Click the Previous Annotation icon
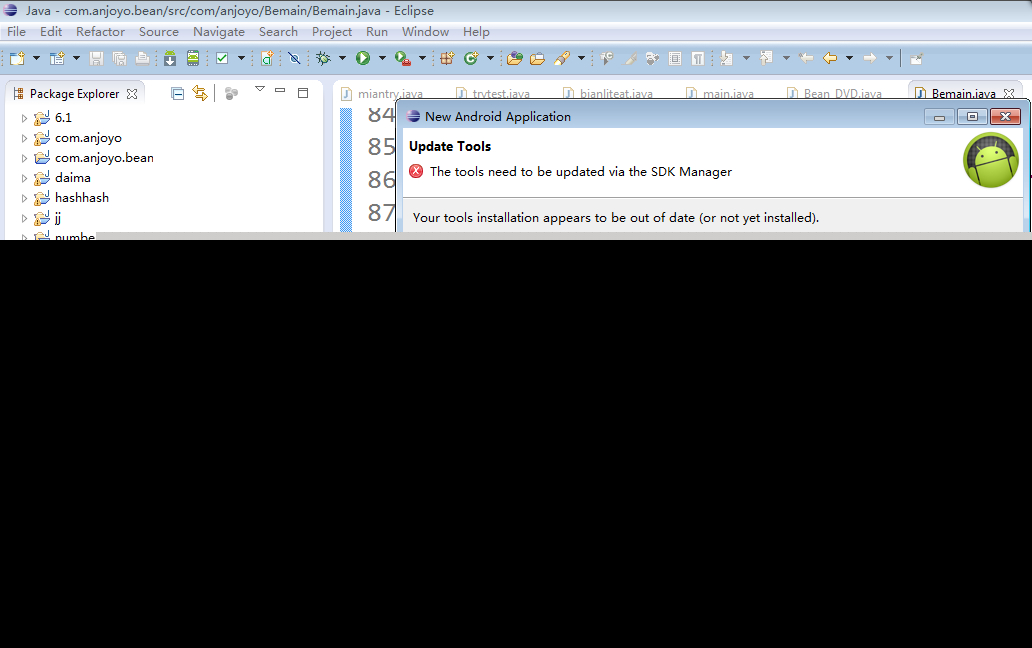1032x648 pixels. 766,59
